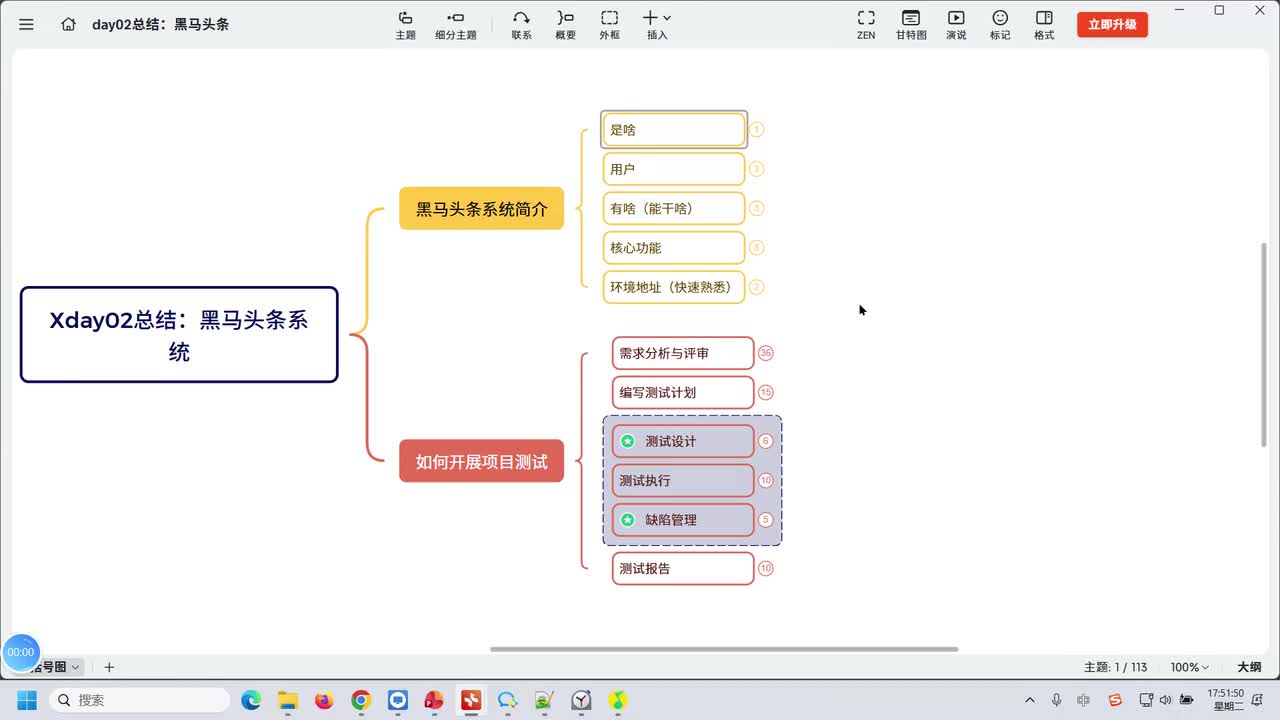Enter ZEN mode
The height and width of the screenshot is (720, 1280).
point(866,25)
